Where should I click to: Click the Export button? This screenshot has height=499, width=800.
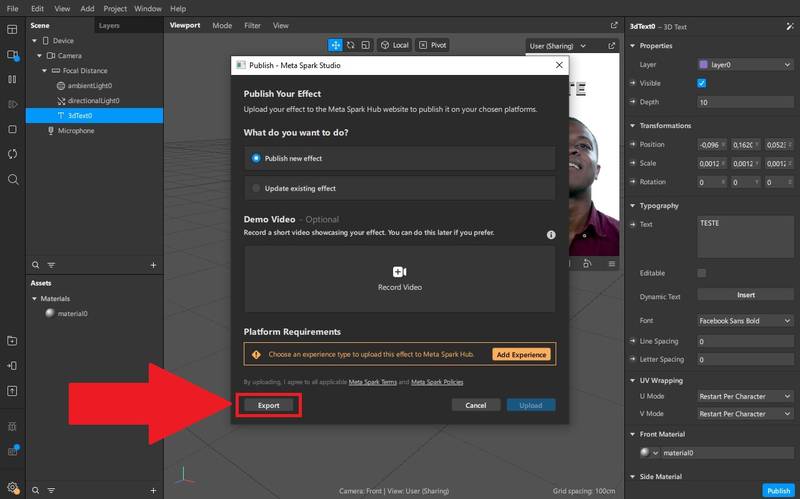pos(269,405)
